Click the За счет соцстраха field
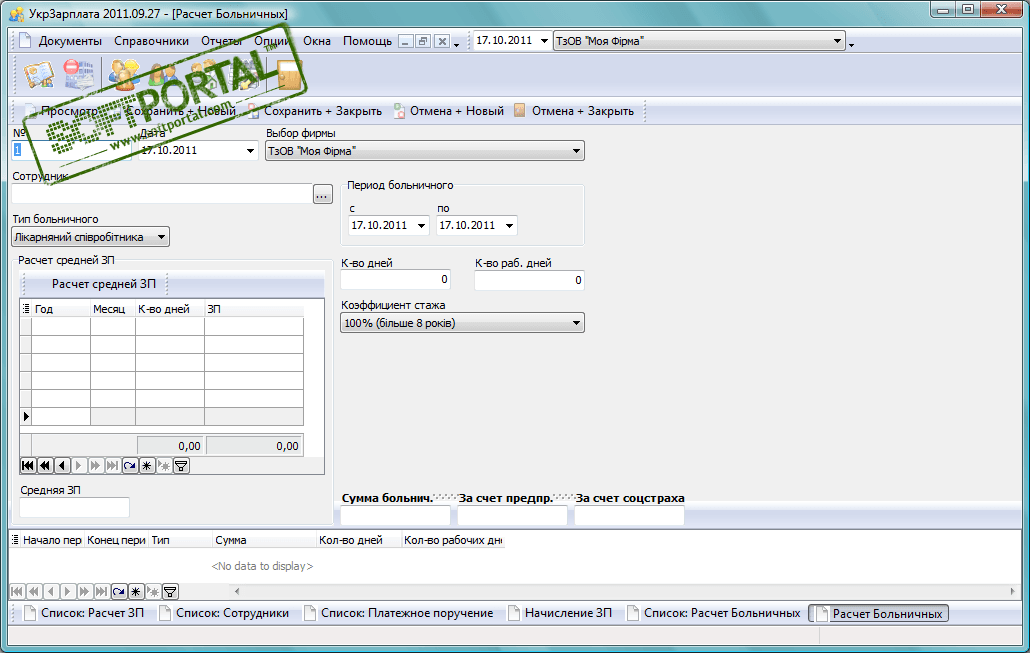This screenshot has width=1030, height=653. click(x=629, y=515)
